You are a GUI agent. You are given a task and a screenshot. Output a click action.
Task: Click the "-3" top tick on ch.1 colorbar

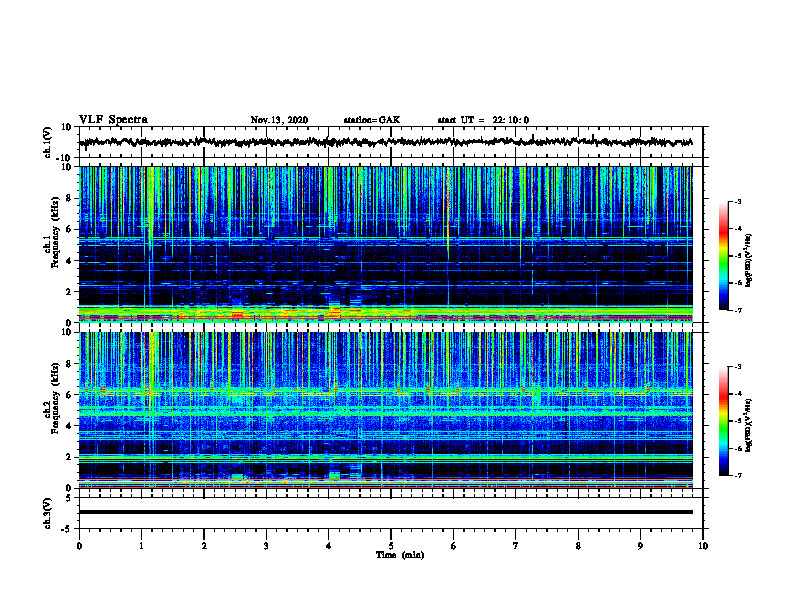tap(737, 201)
